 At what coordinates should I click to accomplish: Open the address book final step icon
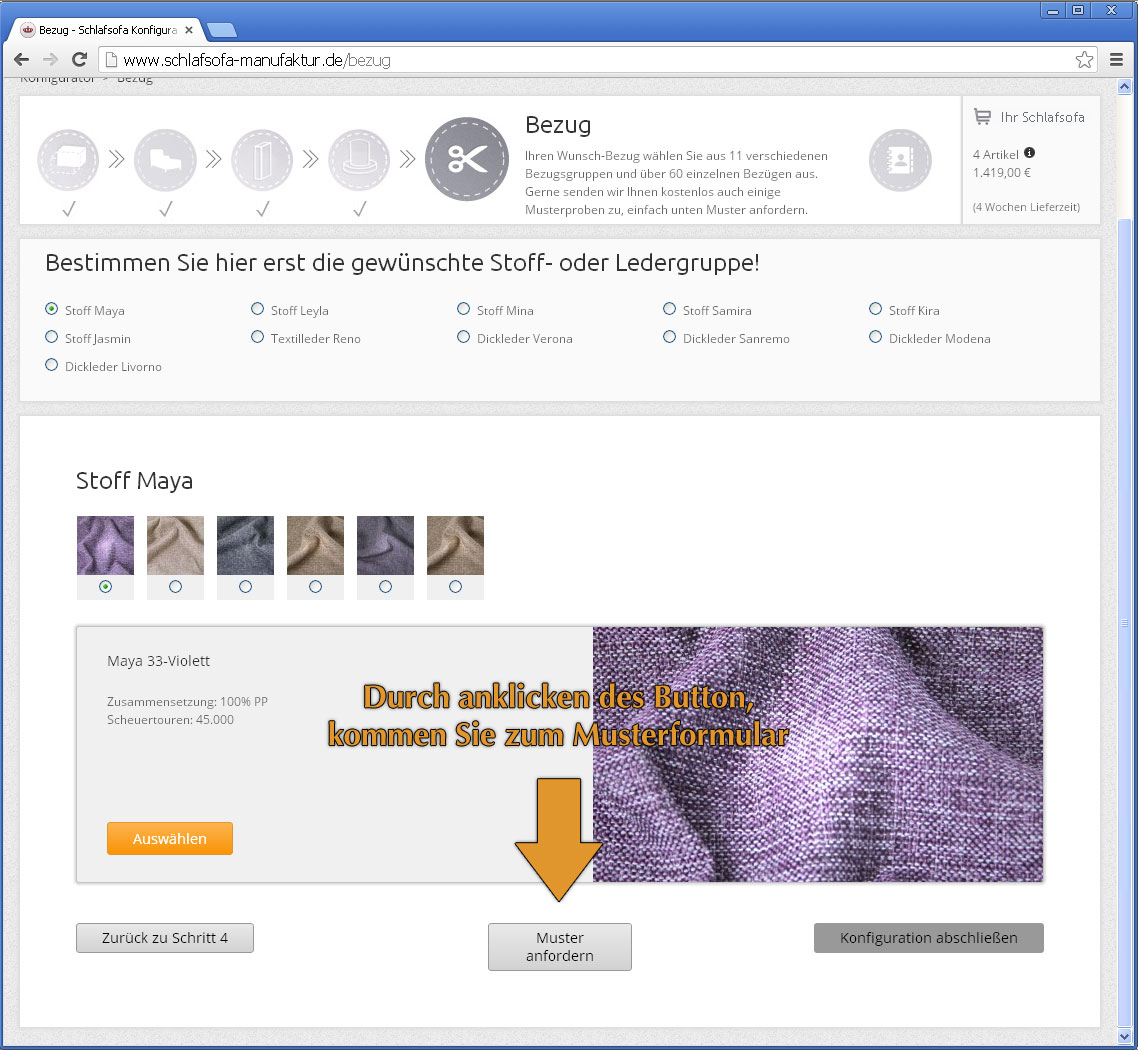click(x=900, y=160)
